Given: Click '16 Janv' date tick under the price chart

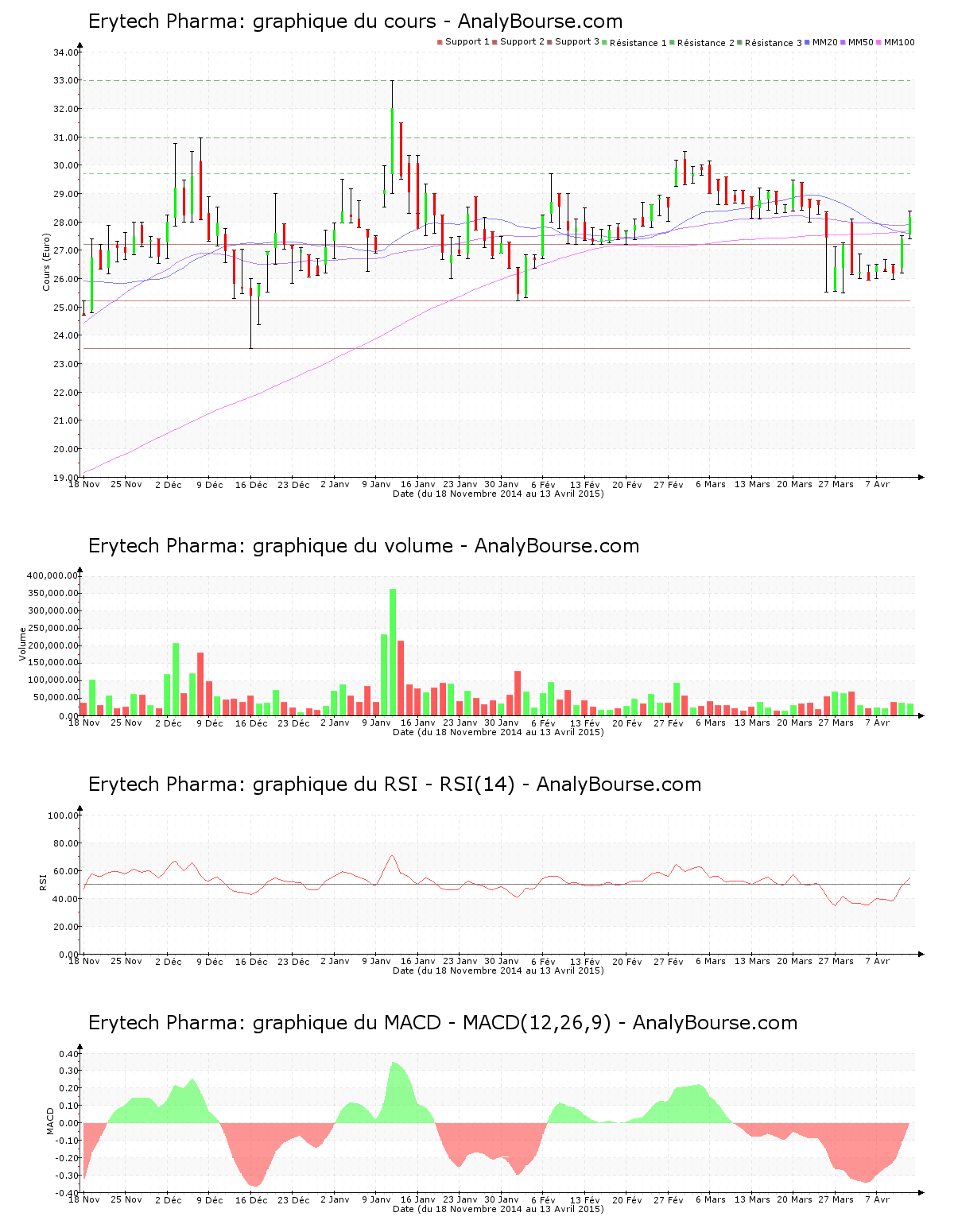Looking at the screenshot, I should (x=418, y=484).
